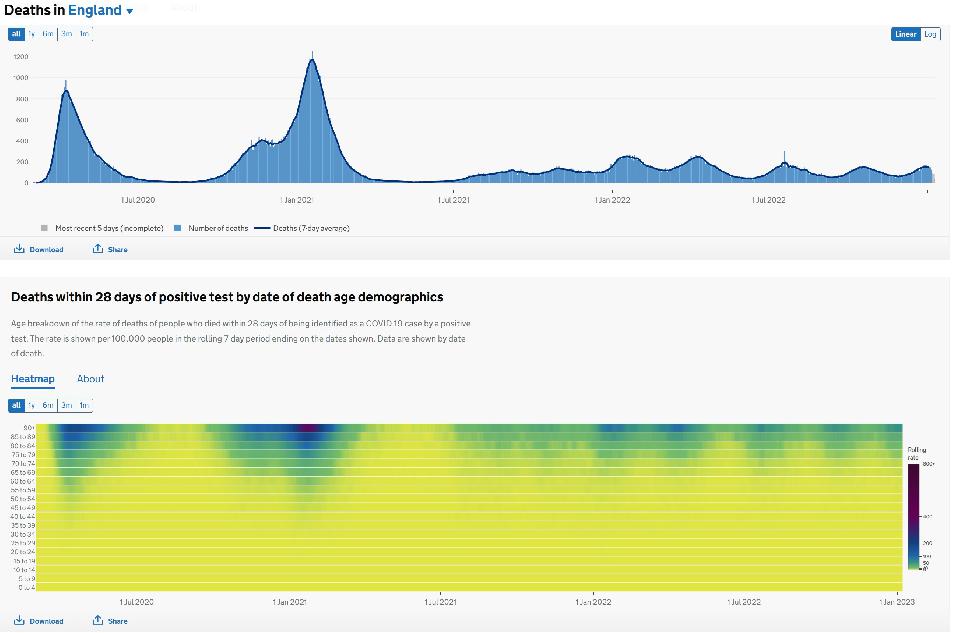Click the '80 to 84' age row label
Image resolution: width=960 pixels, height=633 pixels.
point(23,446)
